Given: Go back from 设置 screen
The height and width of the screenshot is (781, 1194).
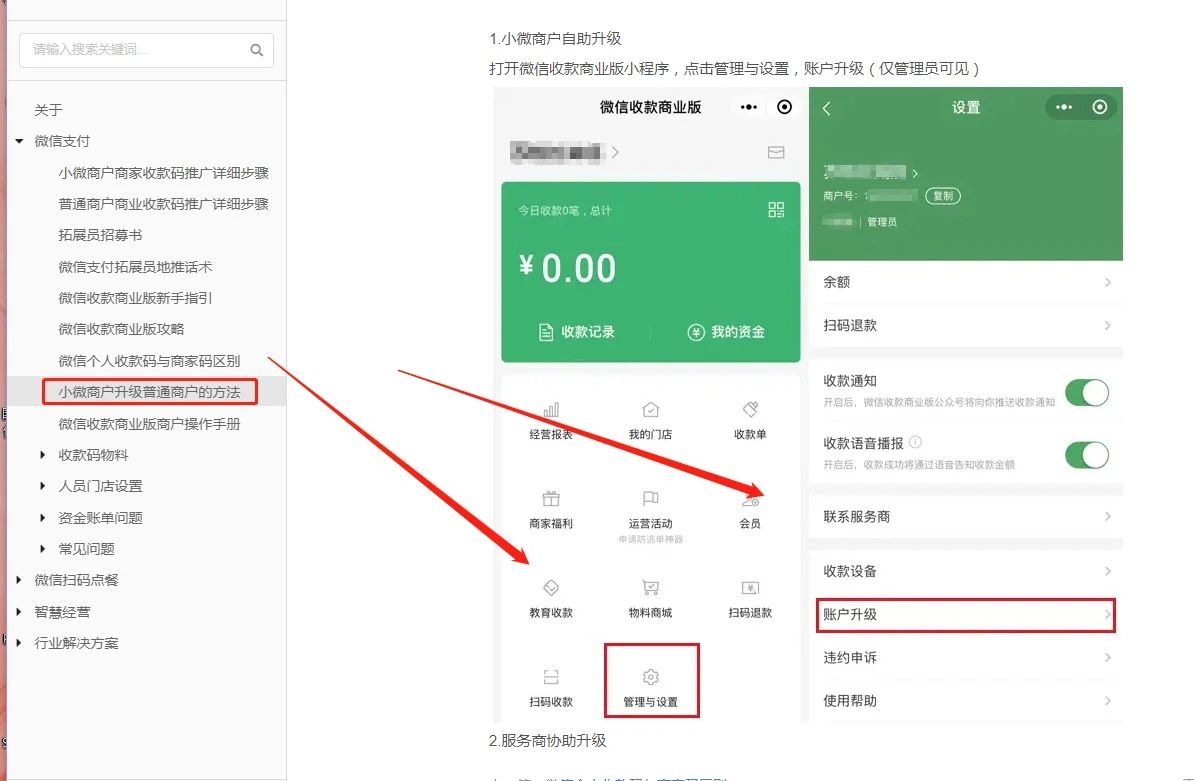Looking at the screenshot, I should pos(827,108).
